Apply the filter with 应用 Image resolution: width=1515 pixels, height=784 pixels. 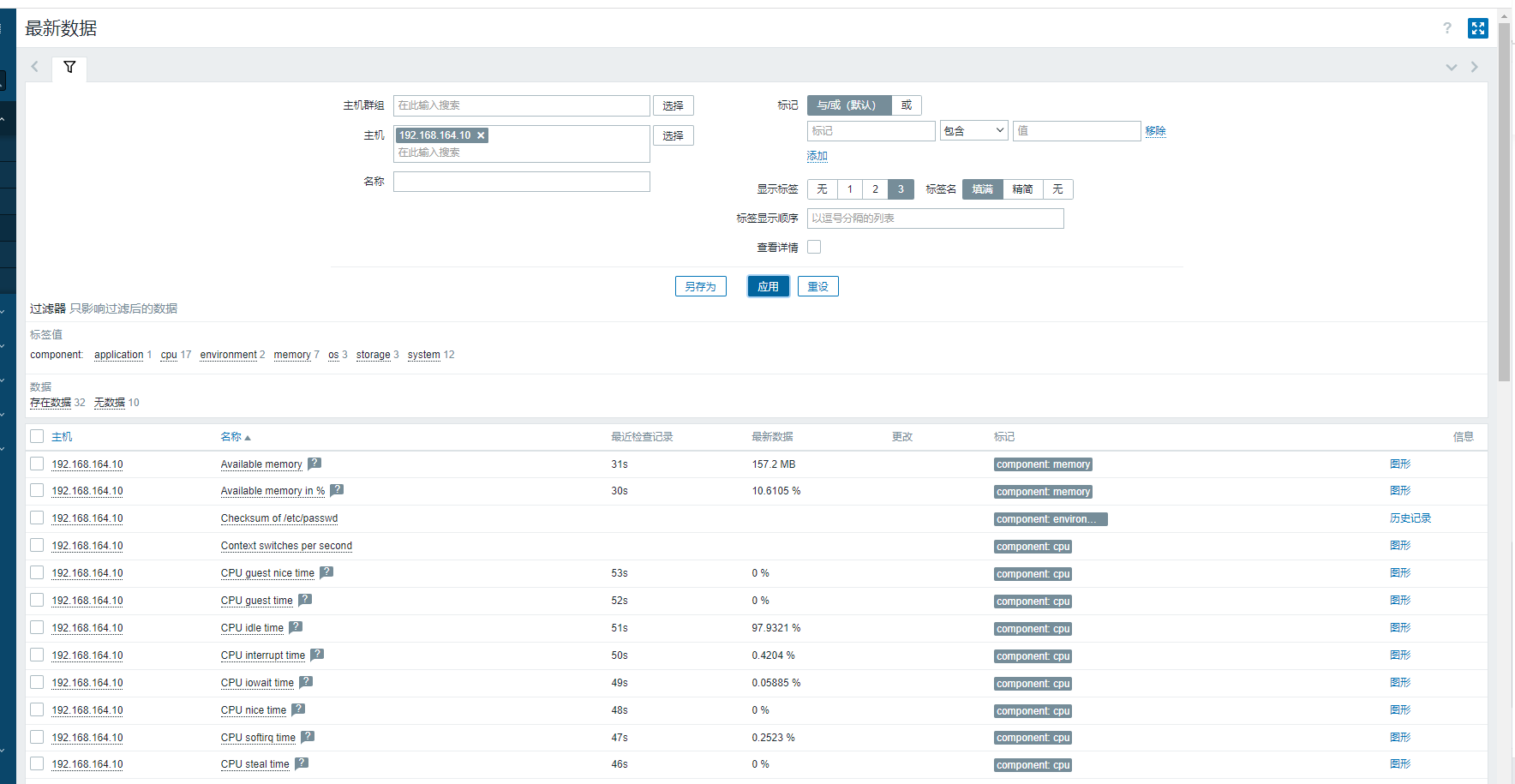(x=769, y=286)
